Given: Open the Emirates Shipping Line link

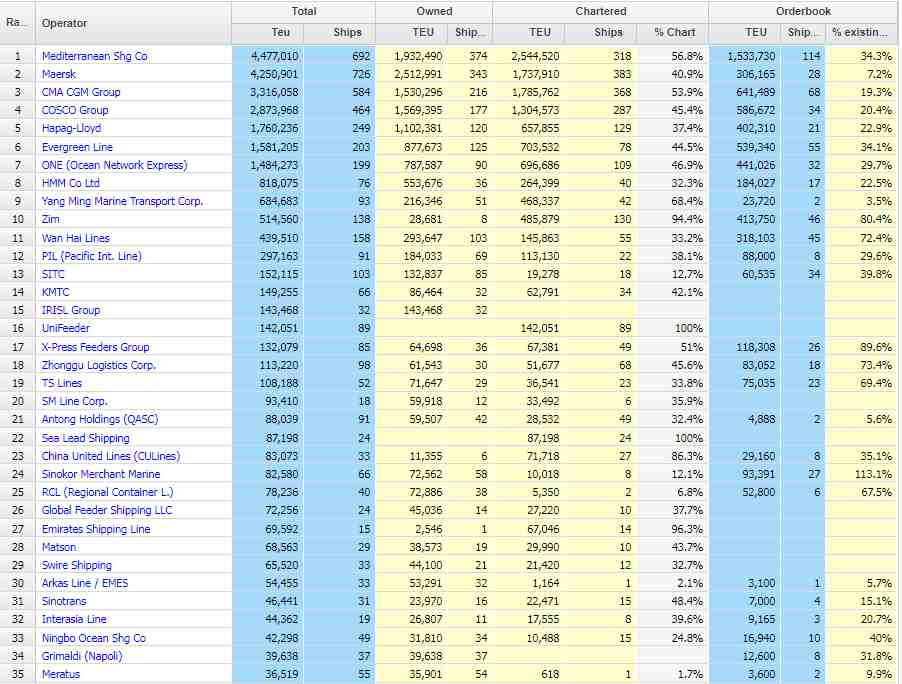Looking at the screenshot, I should click(96, 529).
